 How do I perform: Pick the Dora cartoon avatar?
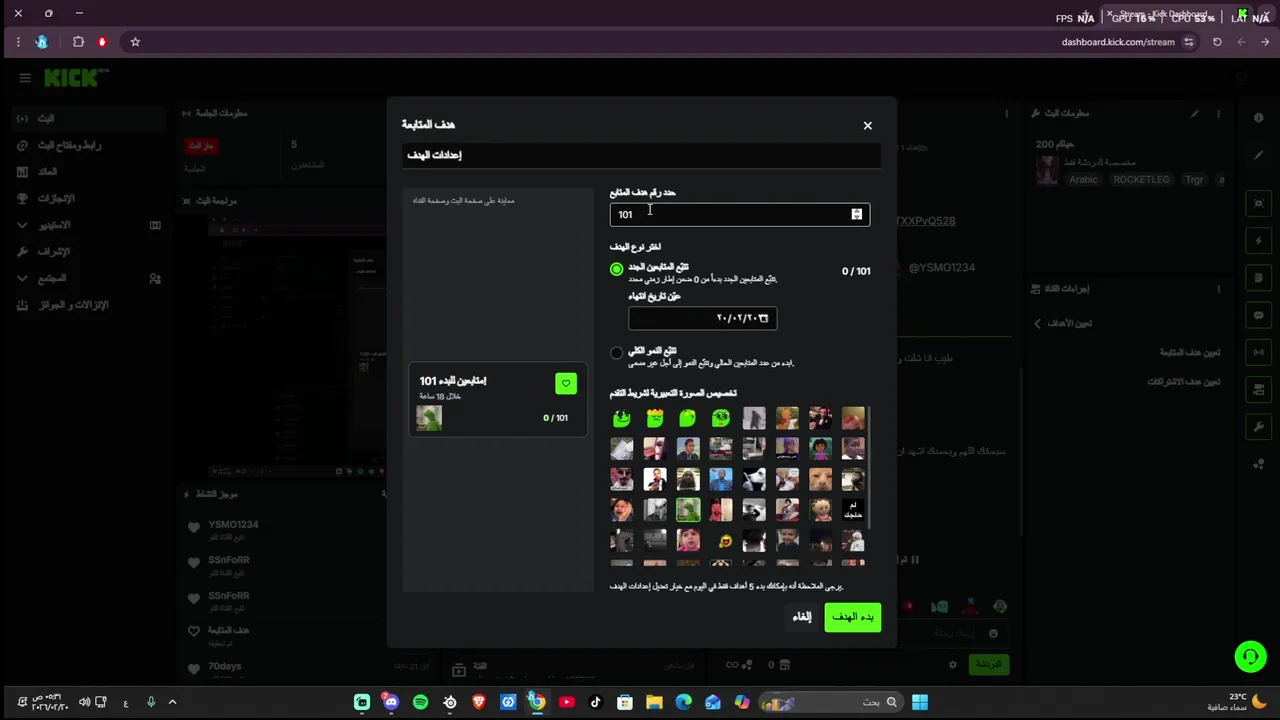click(820, 449)
